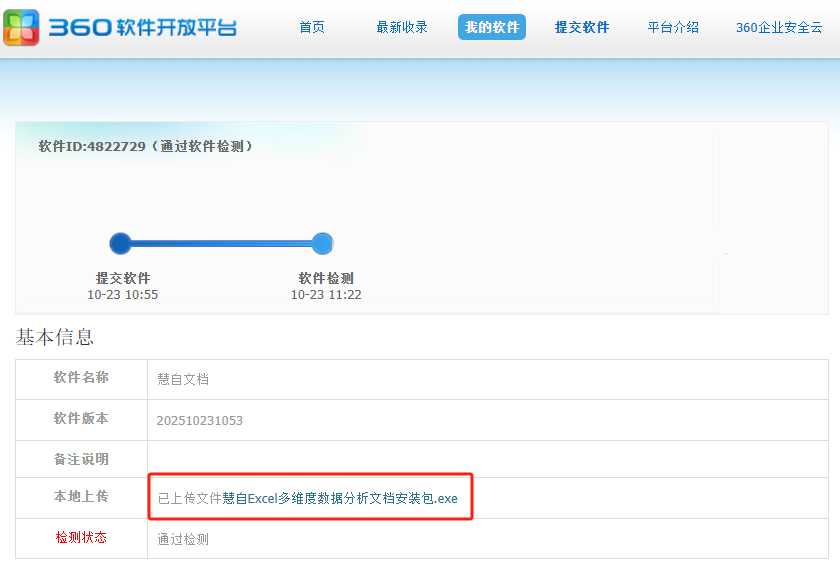Click the progress bar between steps
The width and height of the screenshot is (840, 566).
(220, 243)
